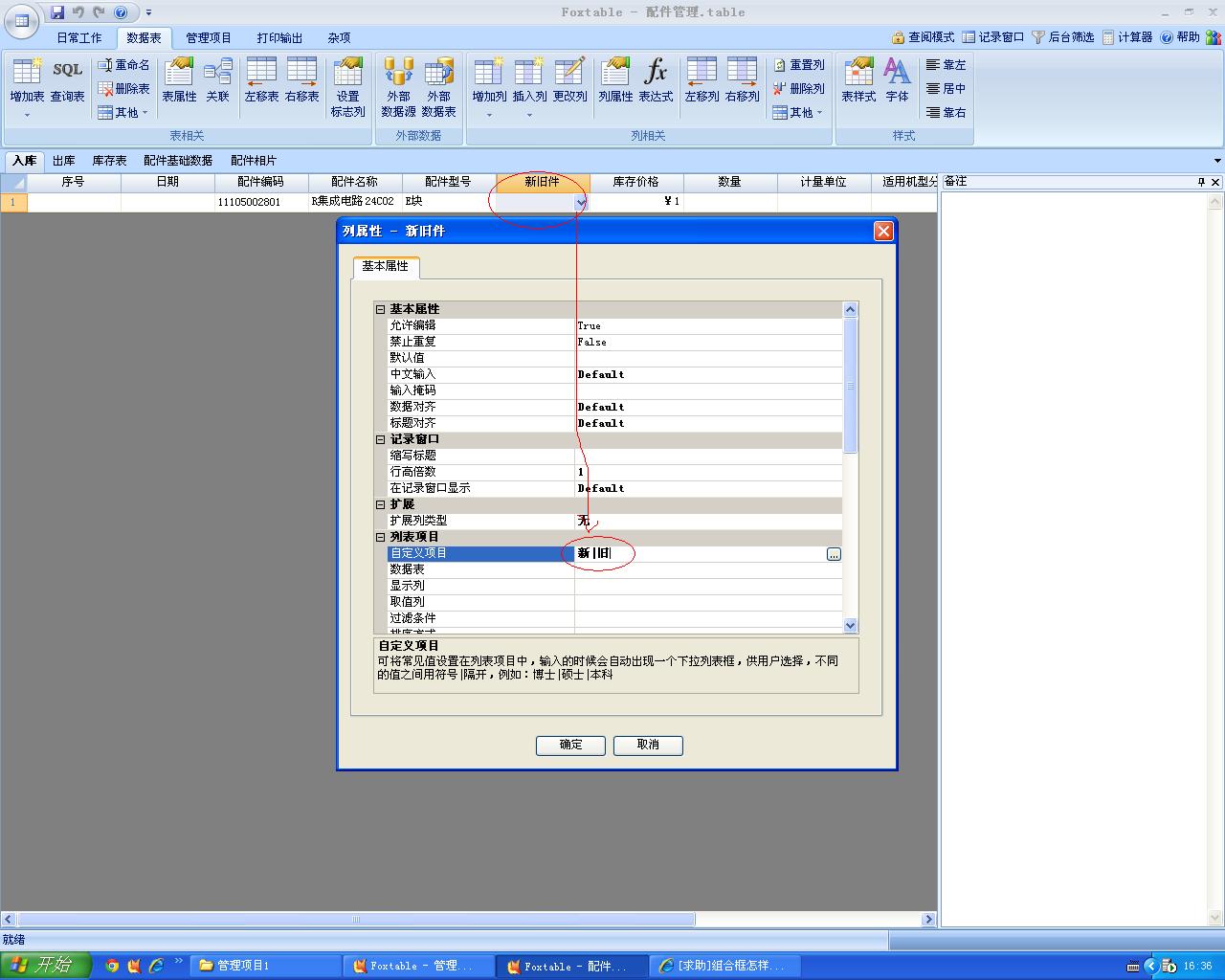The image size is (1225, 980).
Task: Close the 列属性 dialog
Action: (x=883, y=231)
